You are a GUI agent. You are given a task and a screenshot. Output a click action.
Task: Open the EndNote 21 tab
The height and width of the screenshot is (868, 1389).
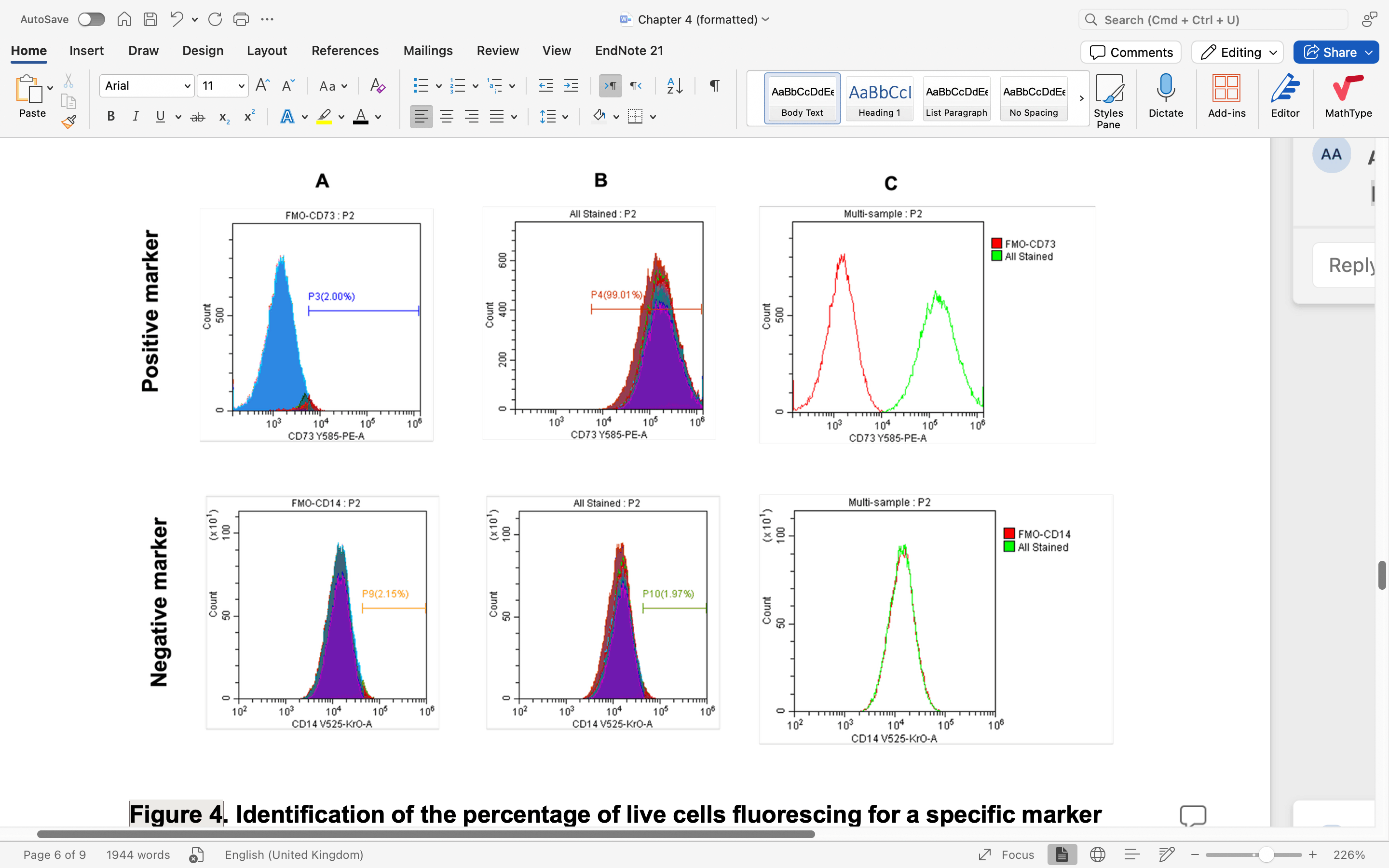[x=629, y=51]
